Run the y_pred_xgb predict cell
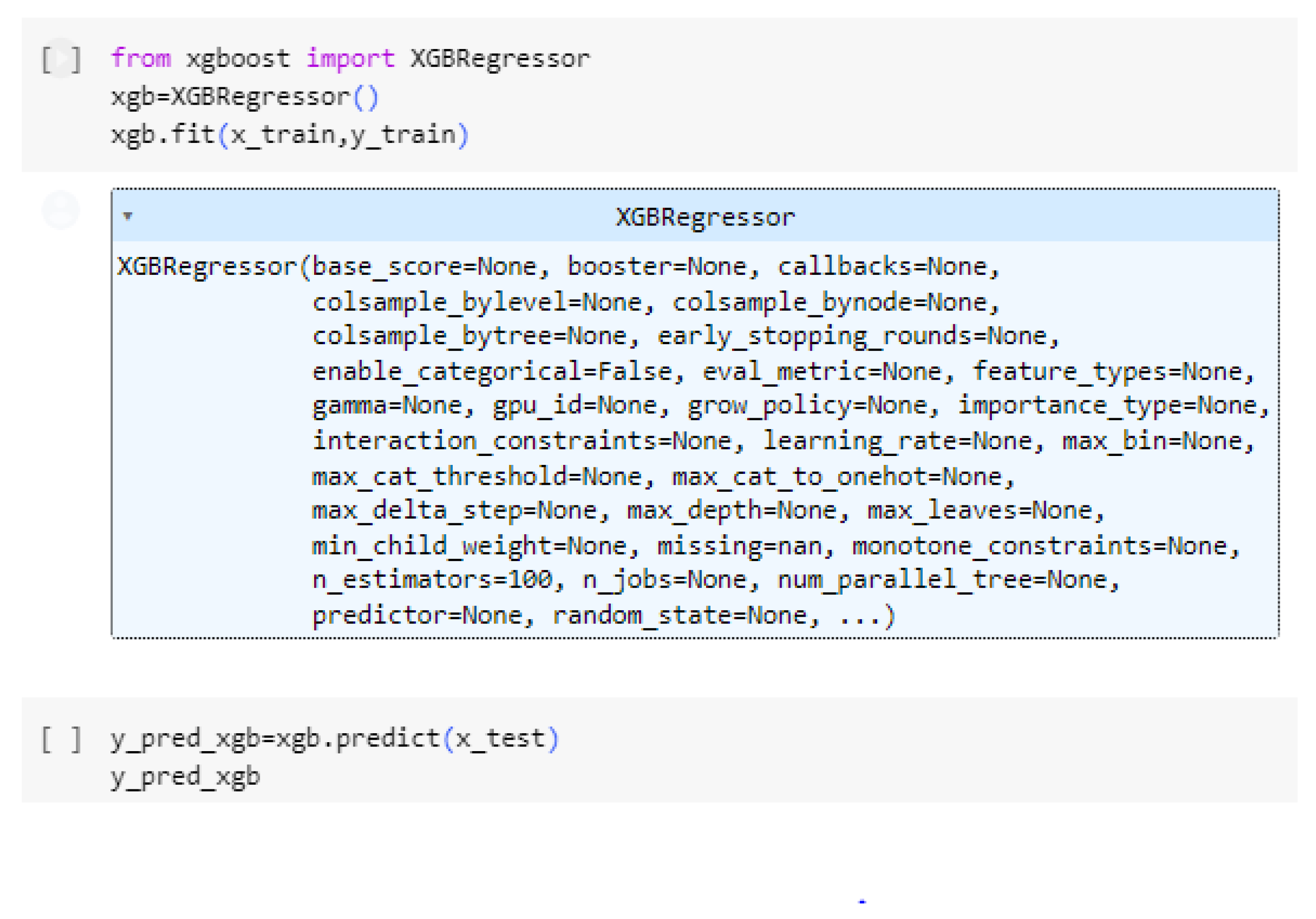The height and width of the screenshot is (919, 1316). point(61,739)
